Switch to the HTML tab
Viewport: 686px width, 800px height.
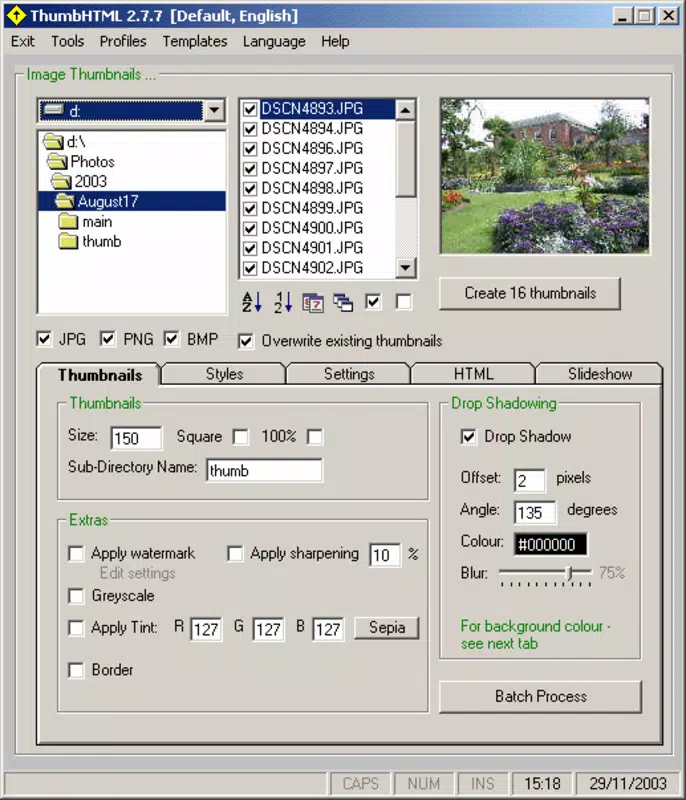pyautogui.click(x=474, y=374)
